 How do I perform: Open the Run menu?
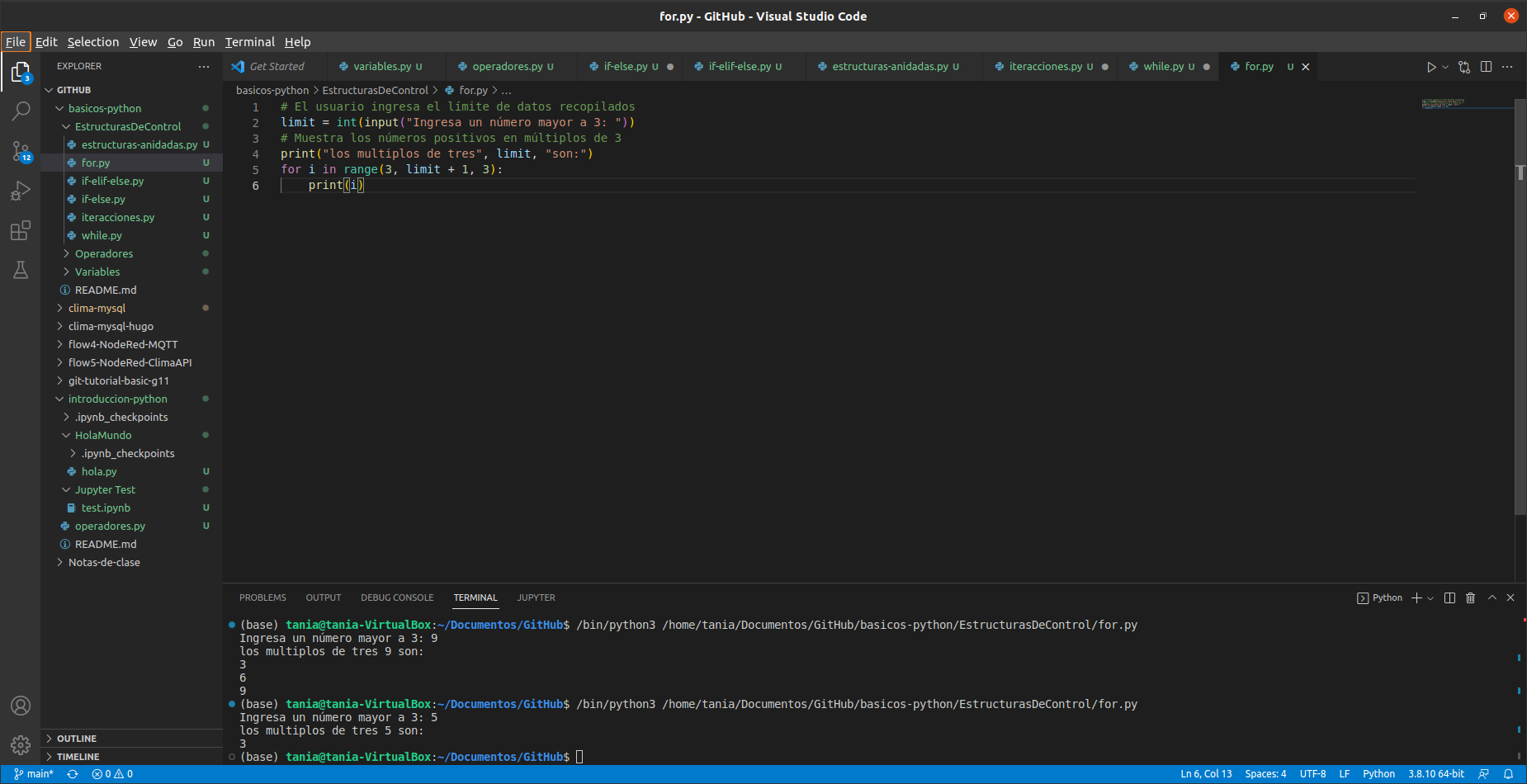click(204, 42)
